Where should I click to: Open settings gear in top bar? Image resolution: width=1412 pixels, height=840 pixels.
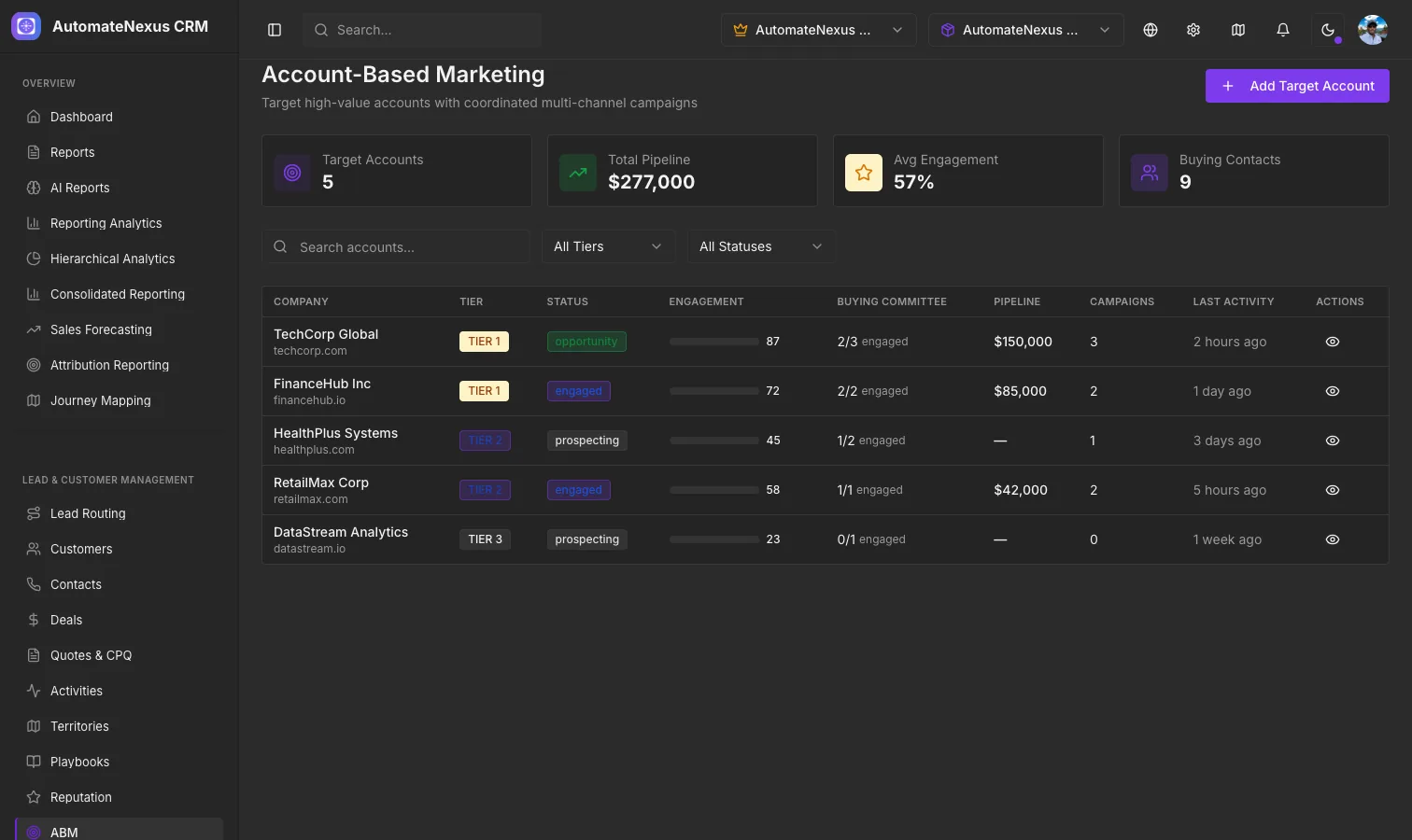1193,30
